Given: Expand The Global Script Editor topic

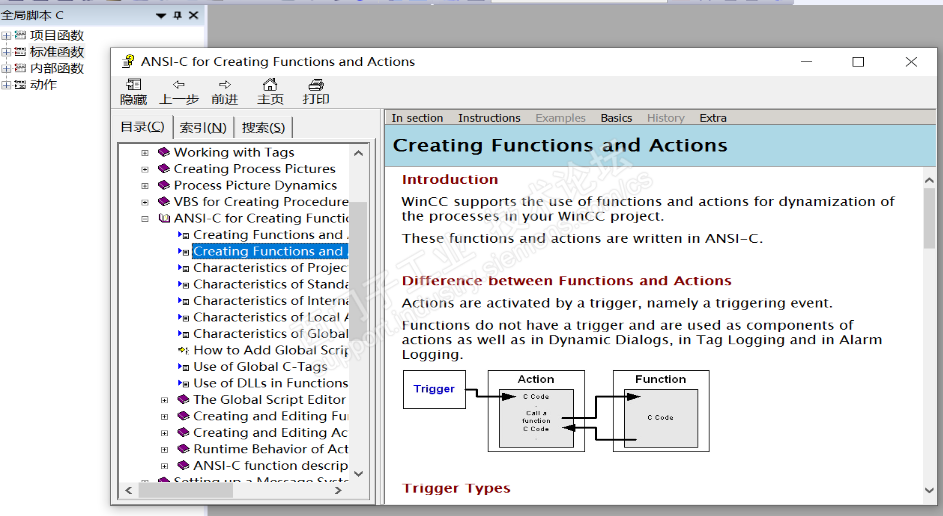Looking at the screenshot, I should click(x=164, y=400).
